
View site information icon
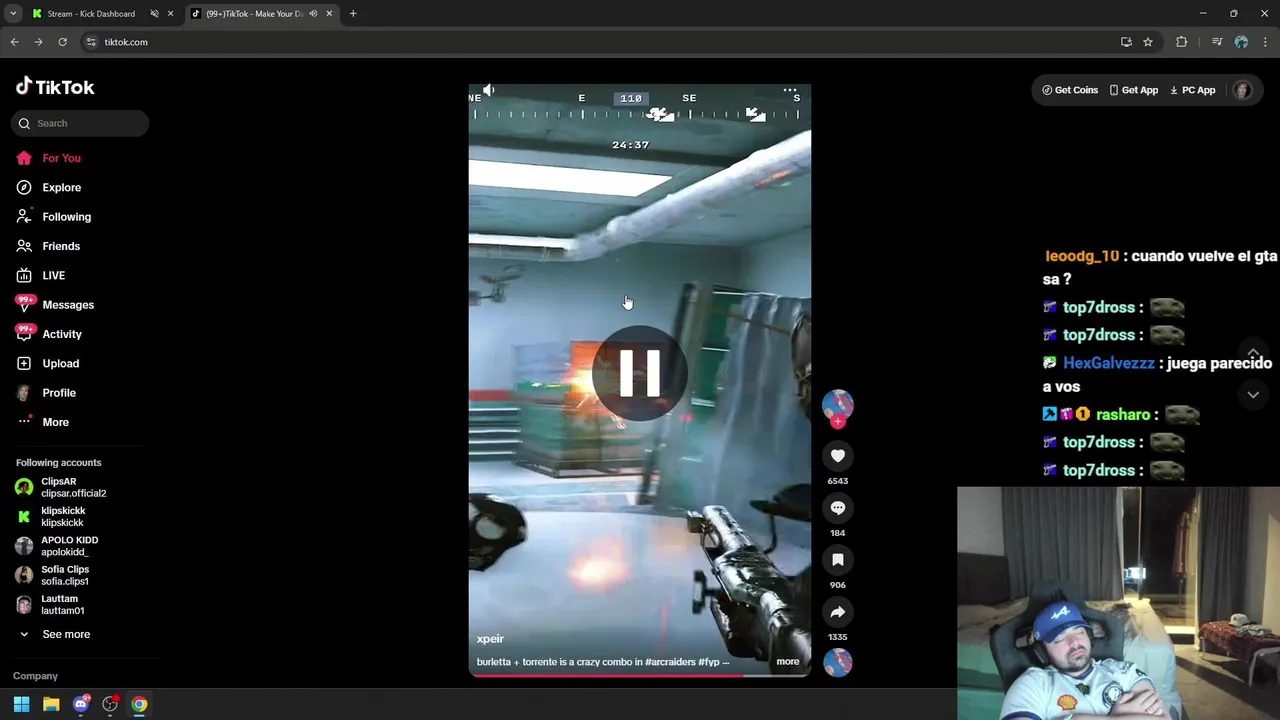point(91,42)
